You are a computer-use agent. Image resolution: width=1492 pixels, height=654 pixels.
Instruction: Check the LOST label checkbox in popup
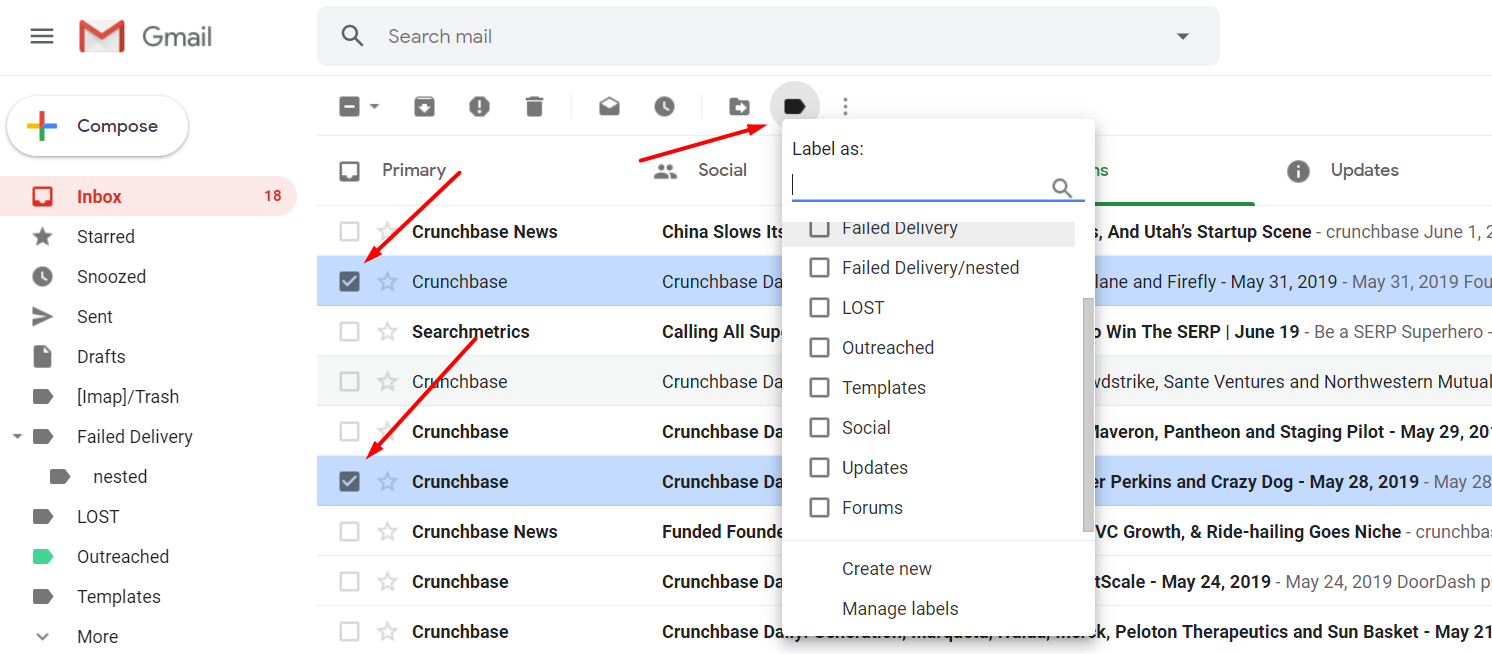point(819,308)
